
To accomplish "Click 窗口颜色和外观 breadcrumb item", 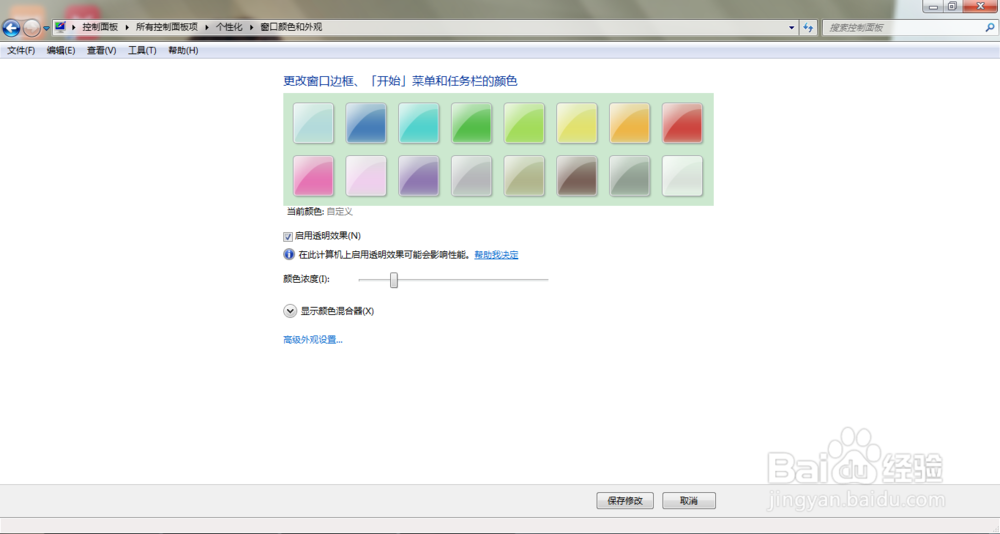I will click(291, 27).
